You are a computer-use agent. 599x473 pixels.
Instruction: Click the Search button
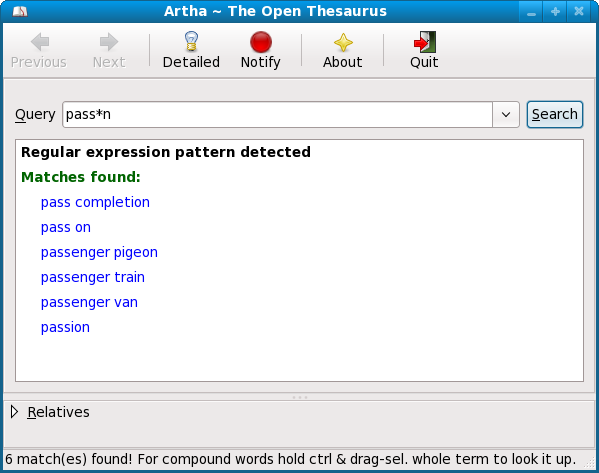tap(555, 114)
